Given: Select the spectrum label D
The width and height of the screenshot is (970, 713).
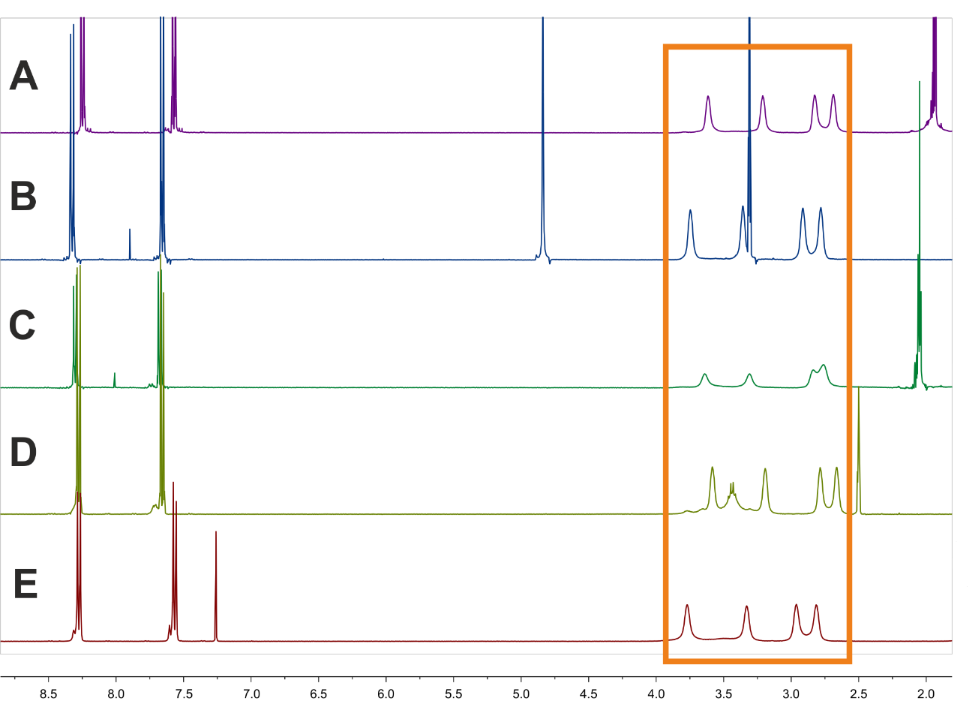Looking at the screenshot, I should pos(23,453).
